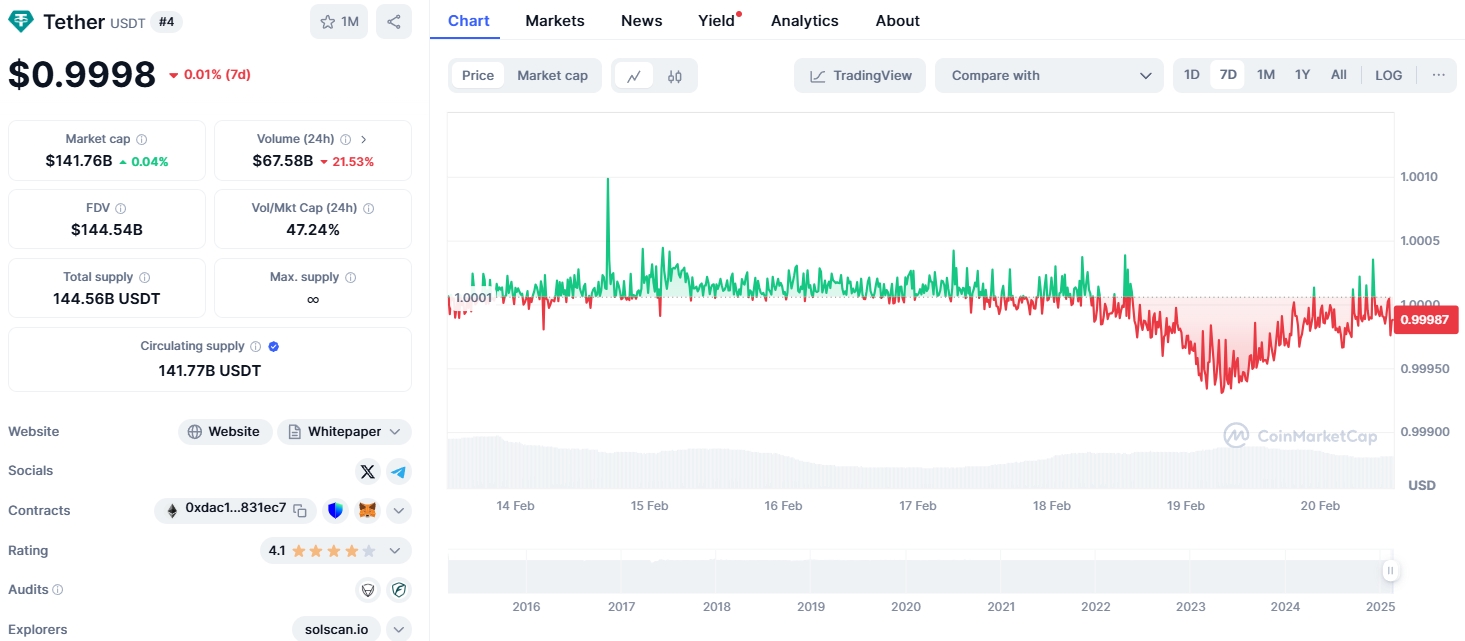Grab the timeline range slider handle
The height and width of the screenshot is (641, 1465).
tap(1390, 571)
